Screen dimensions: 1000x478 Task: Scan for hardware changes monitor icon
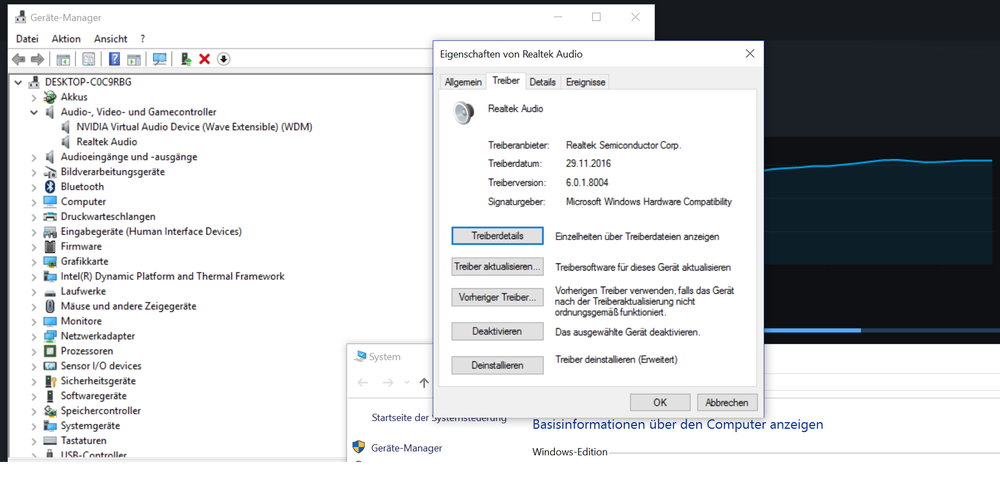pyautogui.click(x=159, y=59)
